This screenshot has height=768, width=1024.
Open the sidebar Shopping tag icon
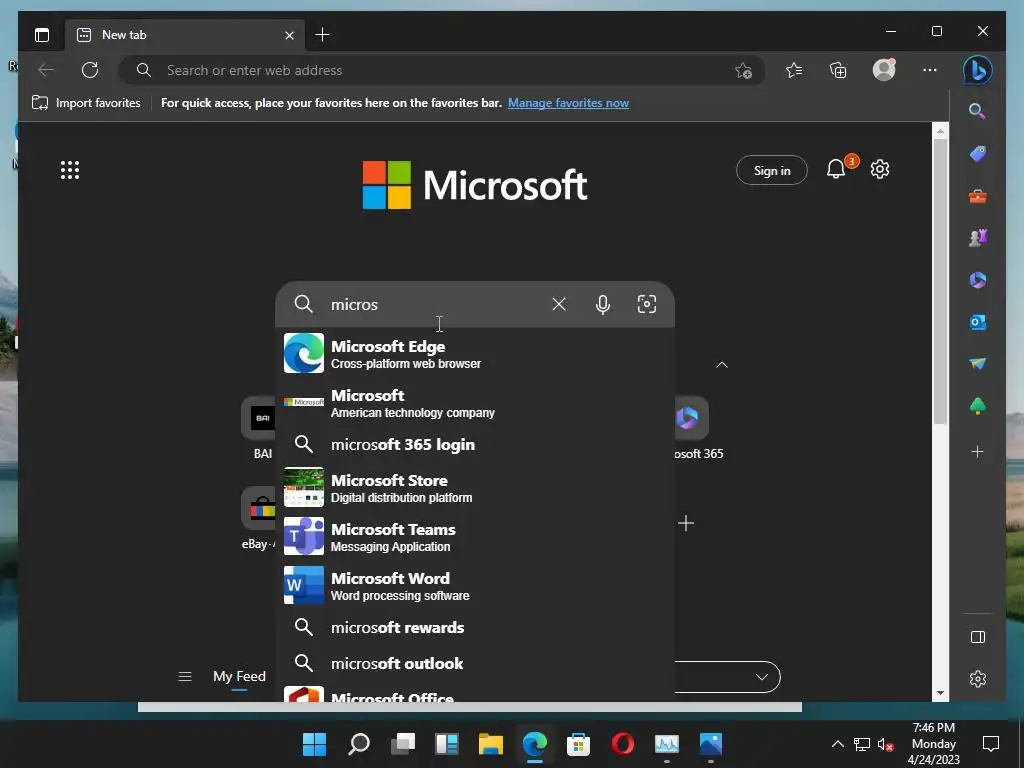click(x=978, y=153)
